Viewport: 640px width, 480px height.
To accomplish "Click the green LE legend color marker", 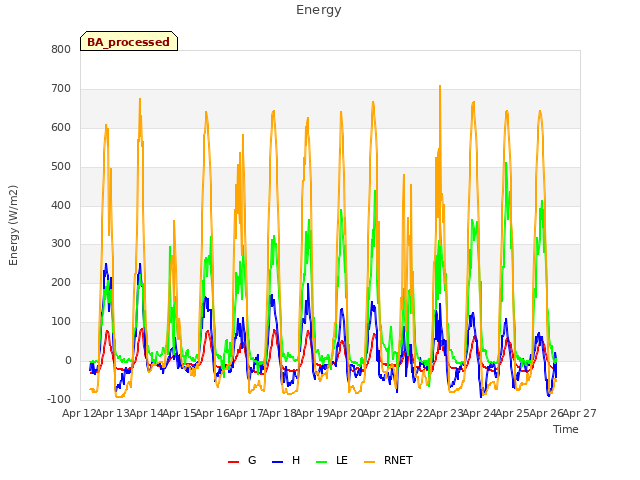I will click(322, 462).
